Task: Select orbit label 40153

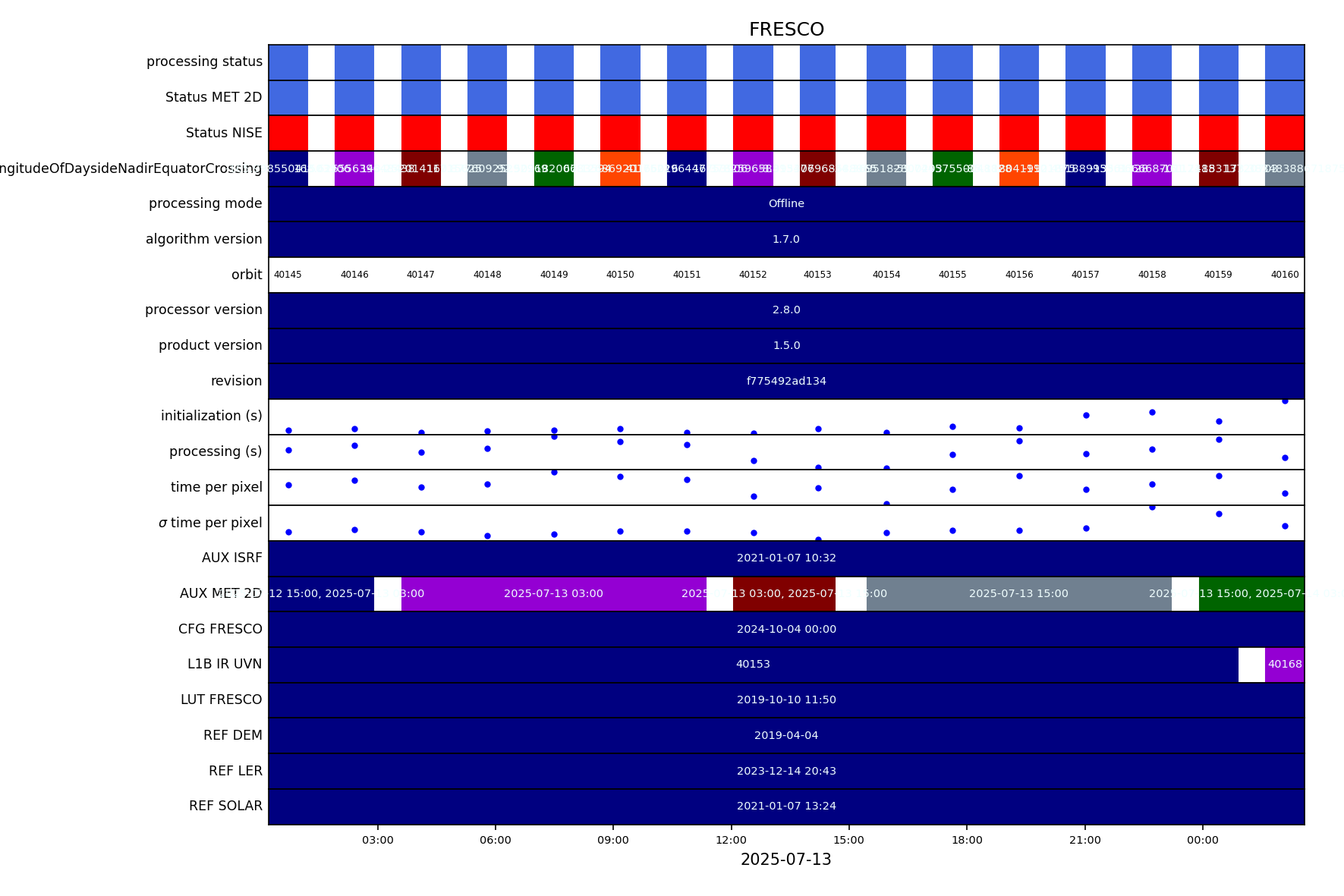Action: point(817,275)
